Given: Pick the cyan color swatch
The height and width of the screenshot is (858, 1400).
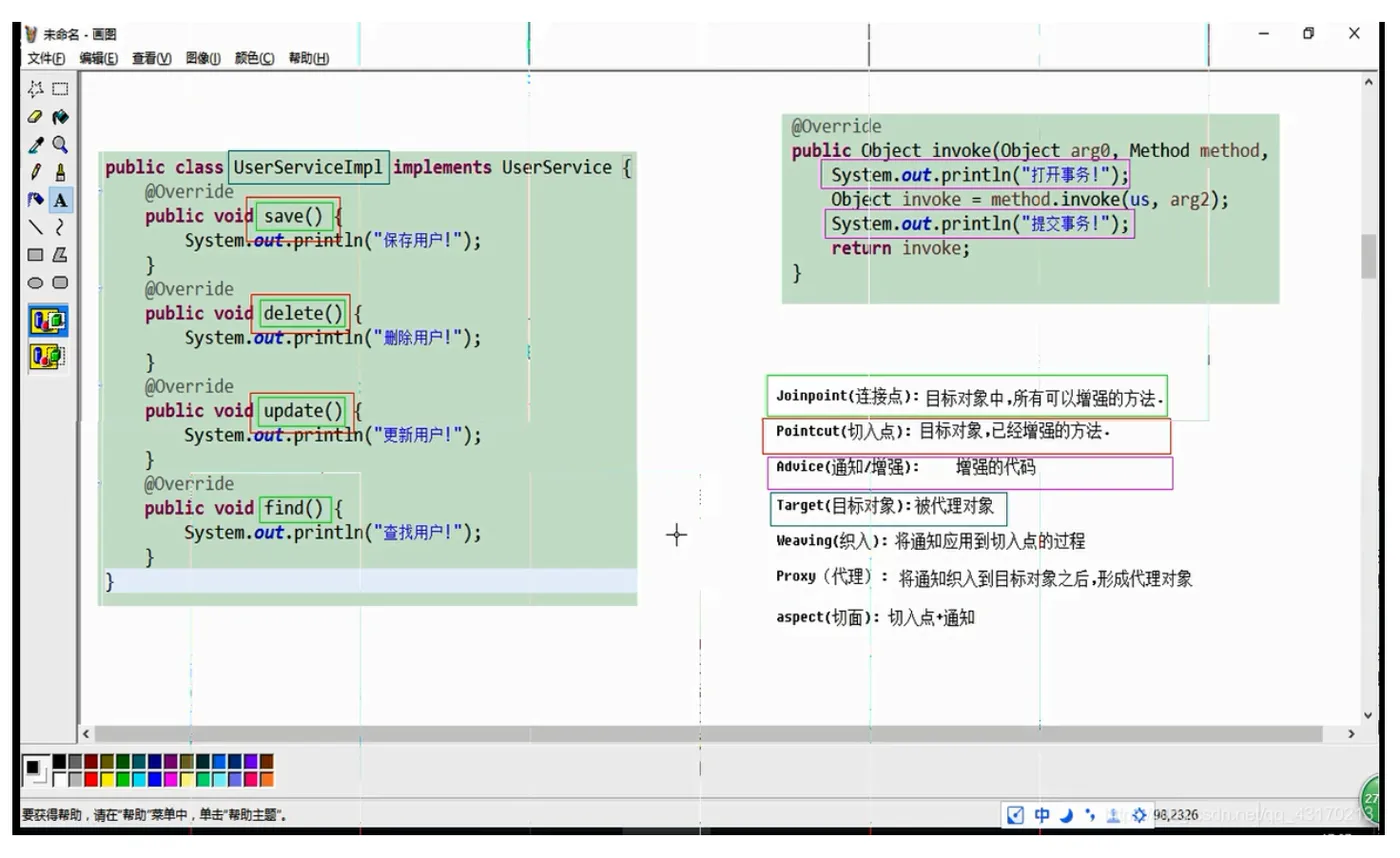Looking at the screenshot, I should [139, 779].
